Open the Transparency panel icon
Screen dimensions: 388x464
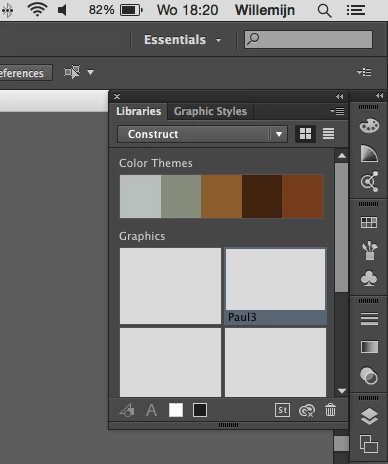pos(369,376)
